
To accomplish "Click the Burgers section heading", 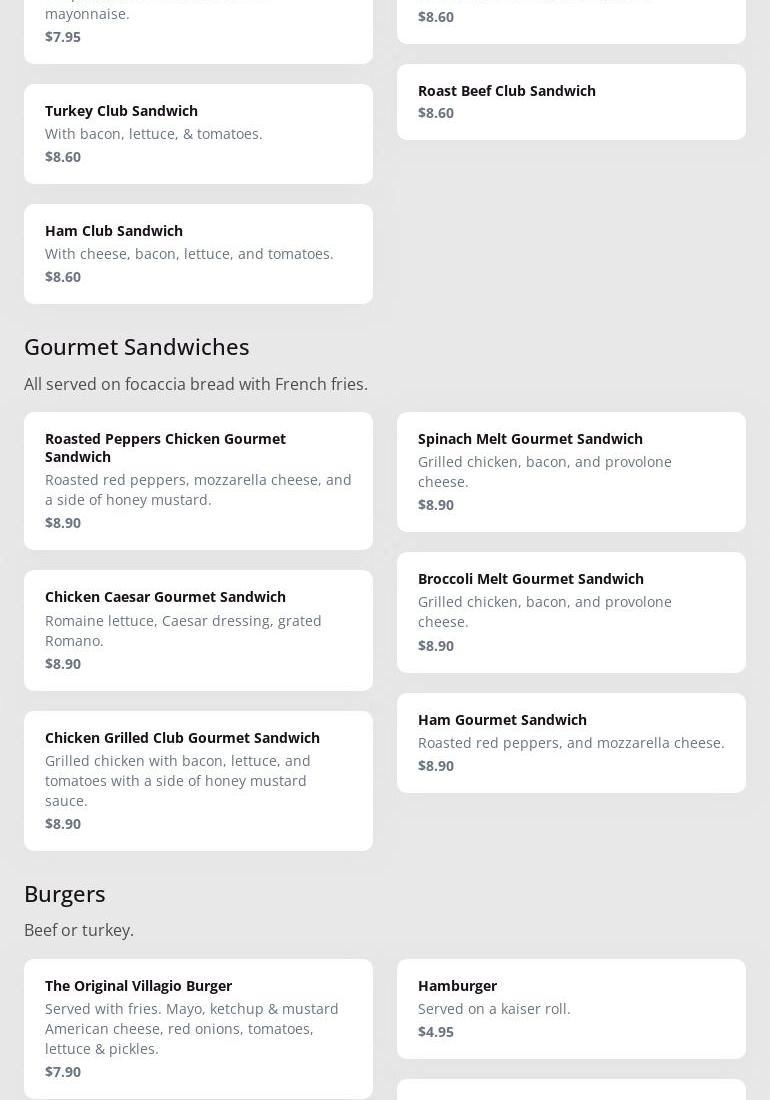I will click(x=65, y=893).
